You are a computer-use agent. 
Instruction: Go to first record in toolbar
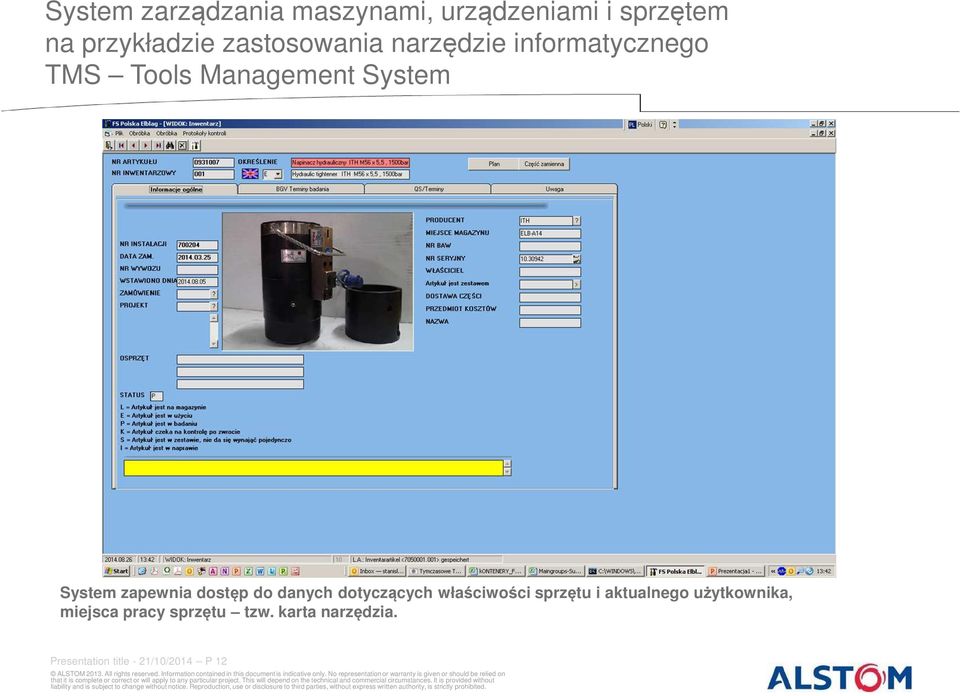click(121, 146)
